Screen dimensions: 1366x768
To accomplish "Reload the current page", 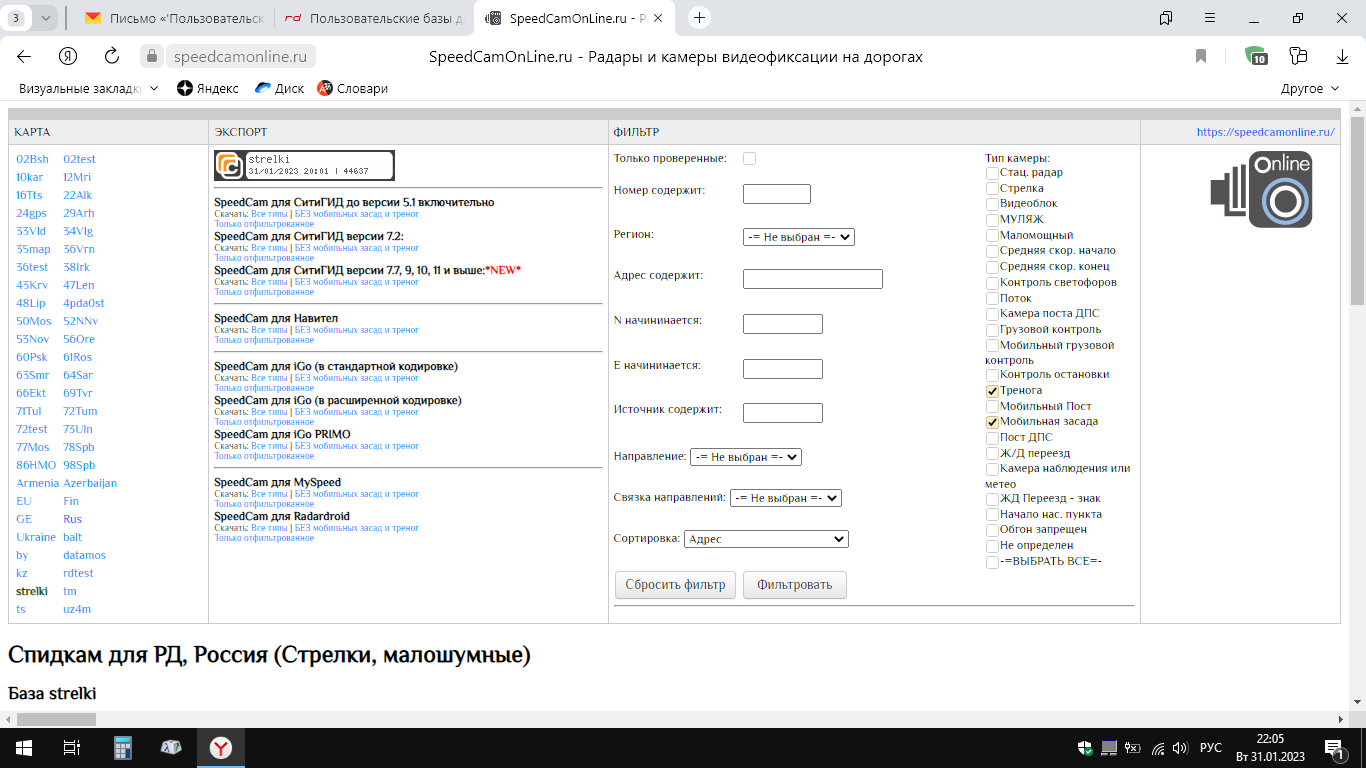I will tap(112, 56).
